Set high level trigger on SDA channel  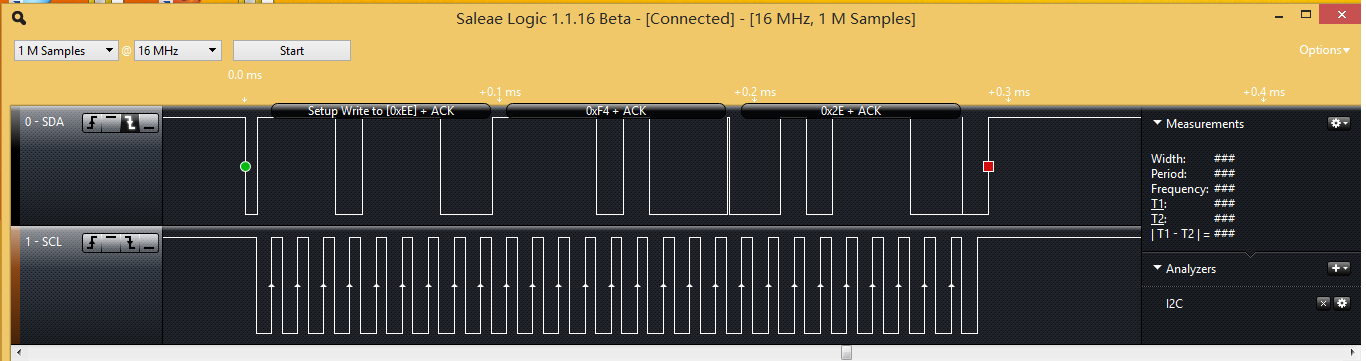(x=111, y=123)
